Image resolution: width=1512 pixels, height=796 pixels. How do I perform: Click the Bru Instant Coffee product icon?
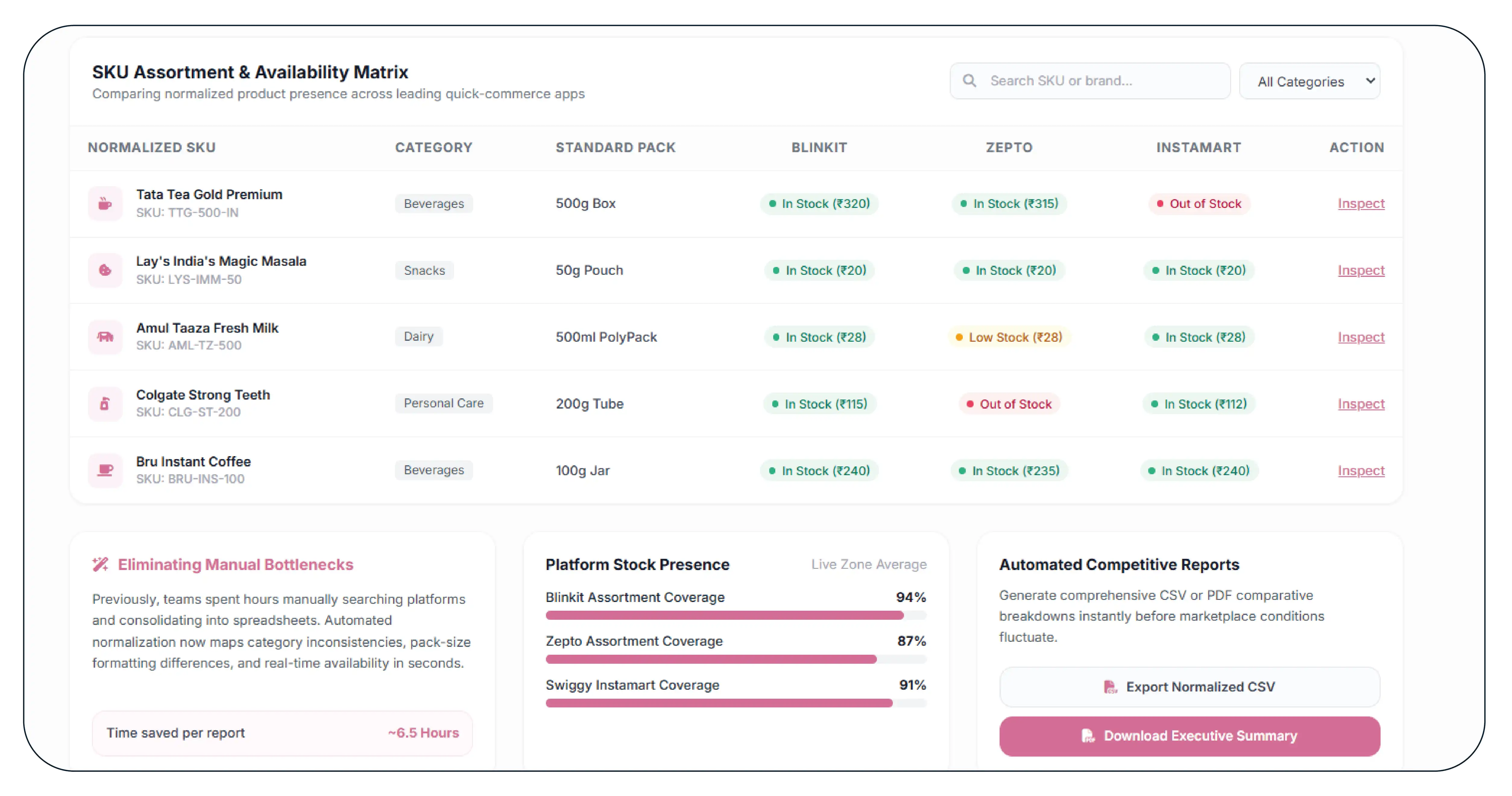(105, 470)
